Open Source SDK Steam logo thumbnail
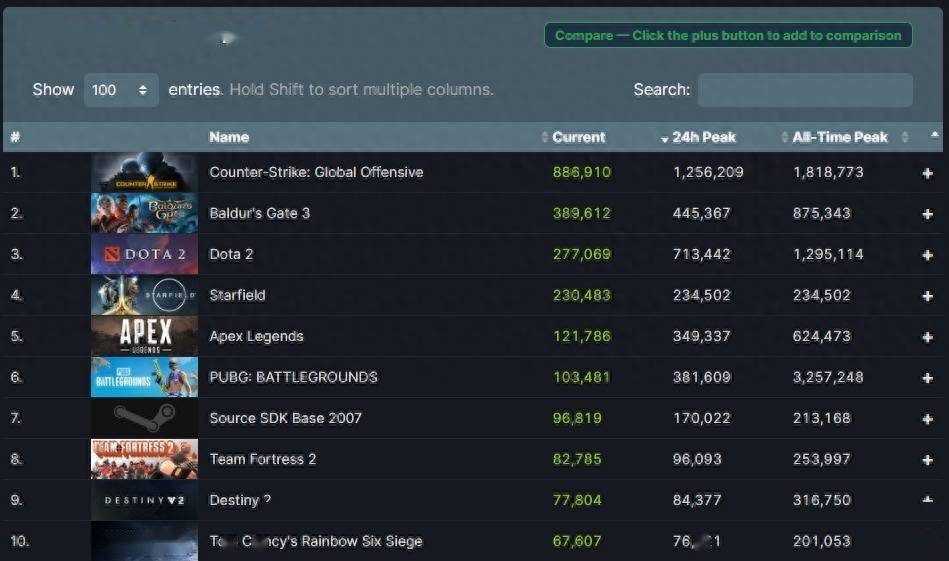Screen dimensions: 949x561 [x=144, y=418]
